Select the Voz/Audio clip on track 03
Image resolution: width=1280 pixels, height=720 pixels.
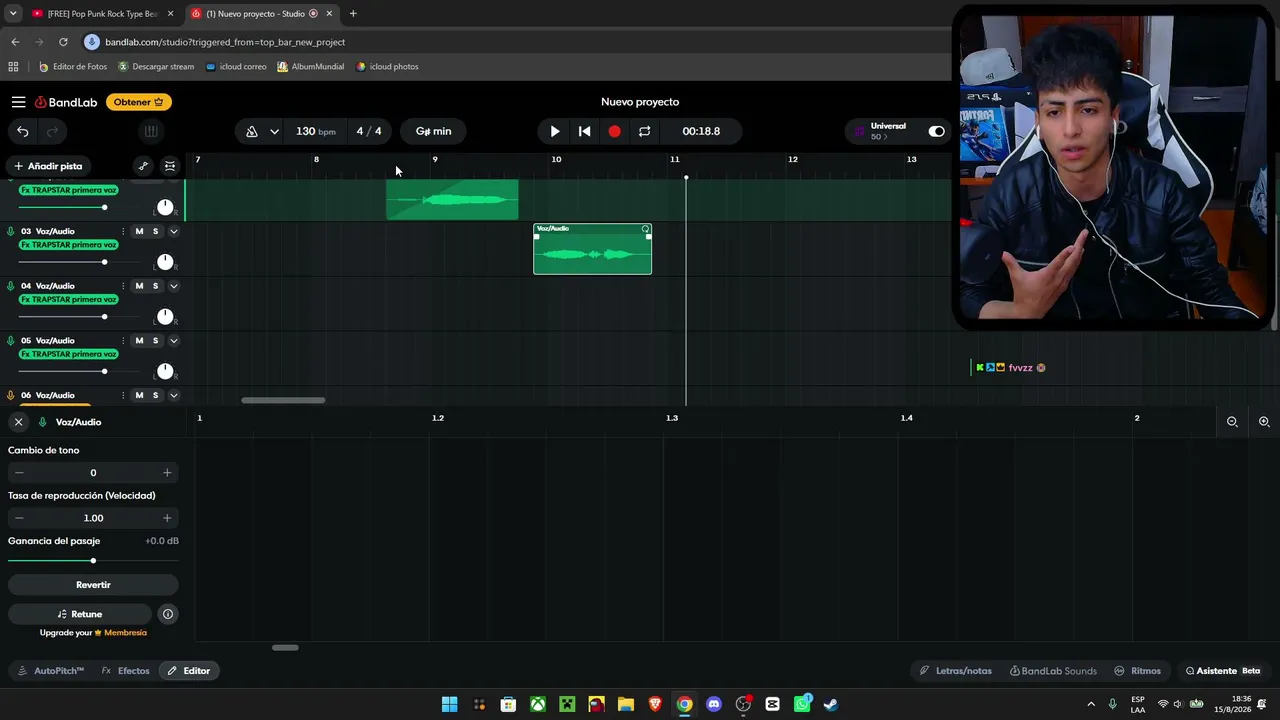[592, 249]
